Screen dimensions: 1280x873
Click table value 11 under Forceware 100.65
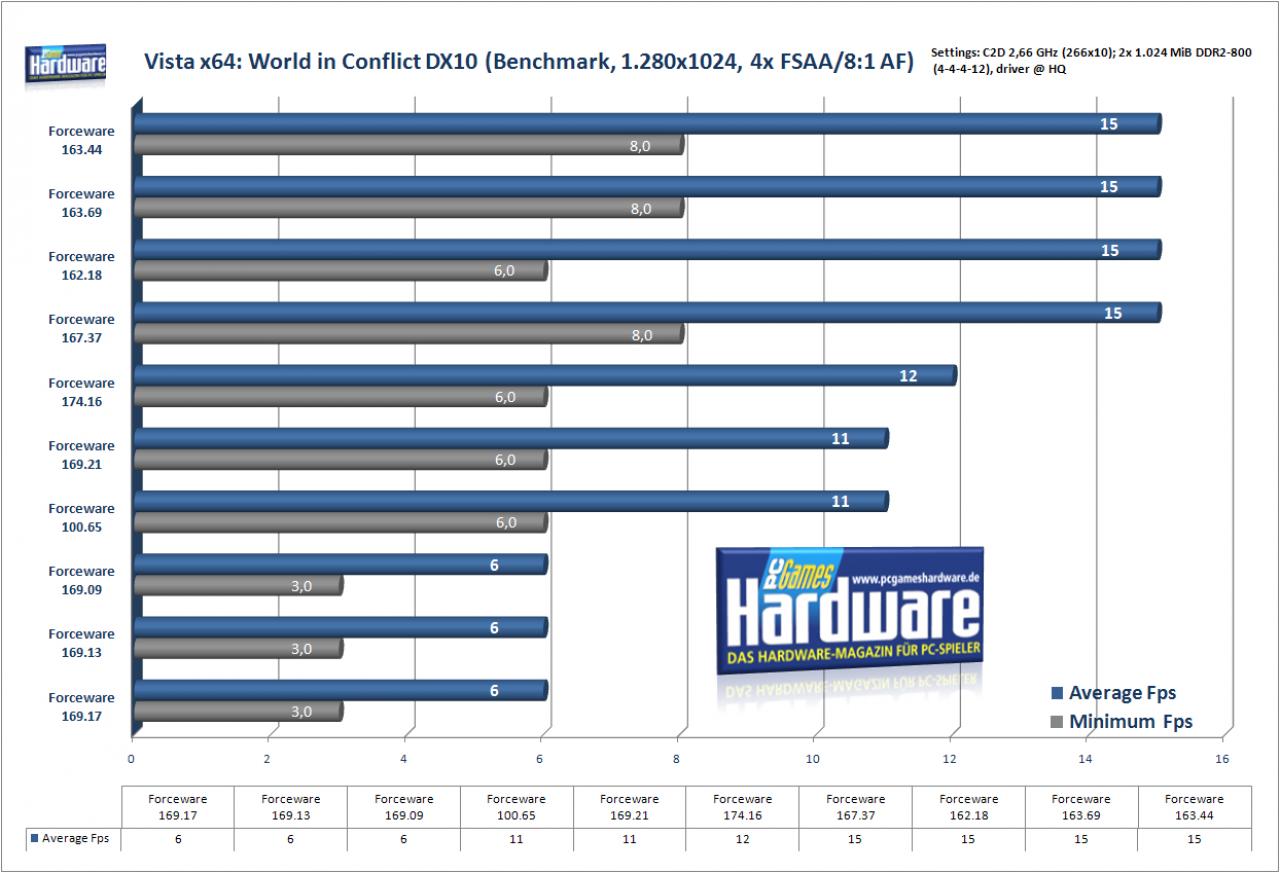click(516, 841)
